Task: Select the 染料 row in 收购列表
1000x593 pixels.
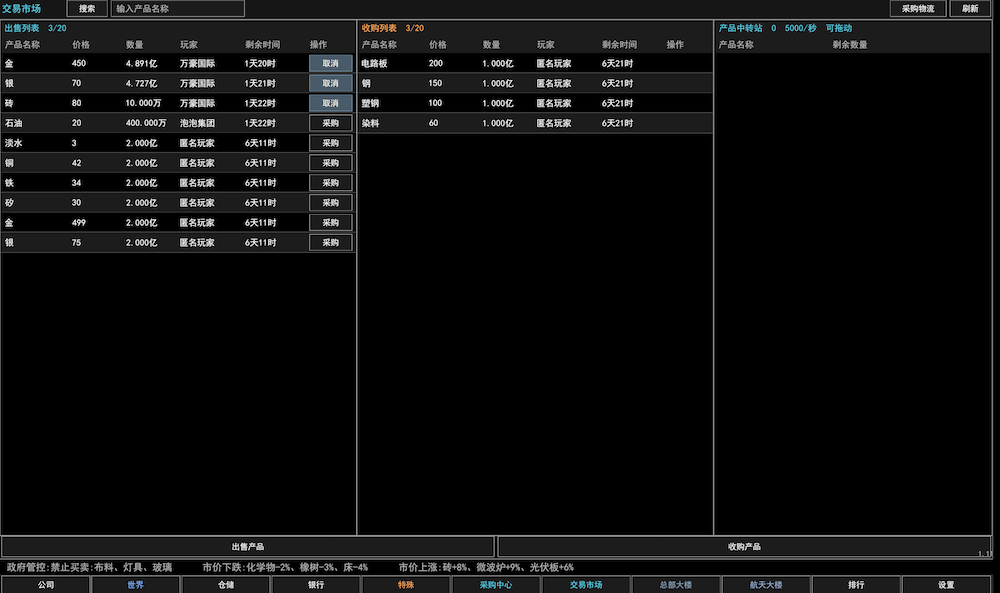Action: click(535, 123)
